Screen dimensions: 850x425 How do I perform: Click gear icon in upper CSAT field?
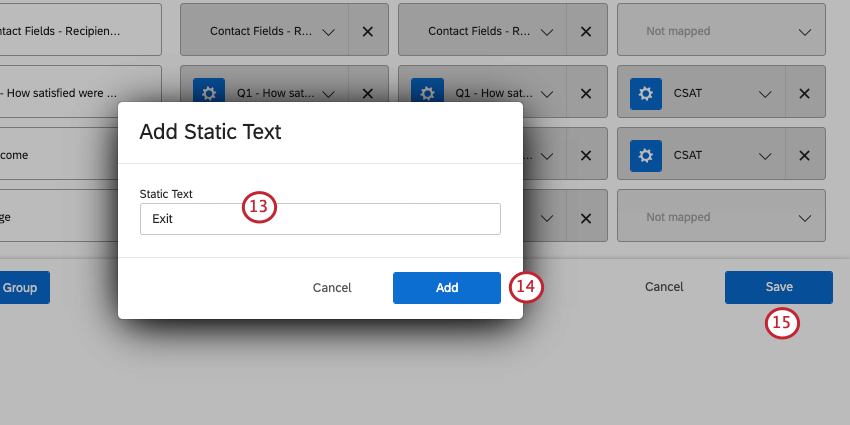(x=646, y=93)
